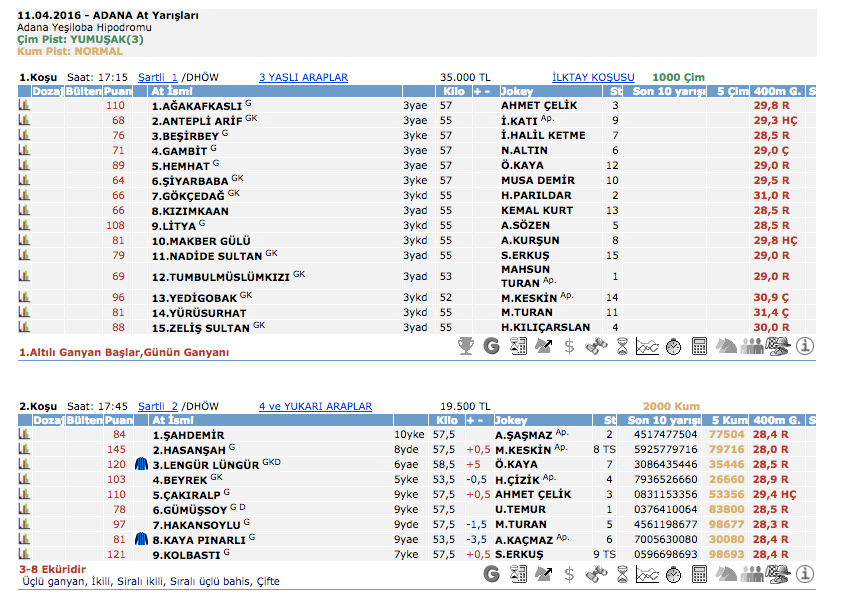Click the 4 ve YUKARI ARAPLAR link

(x=315, y=406)
